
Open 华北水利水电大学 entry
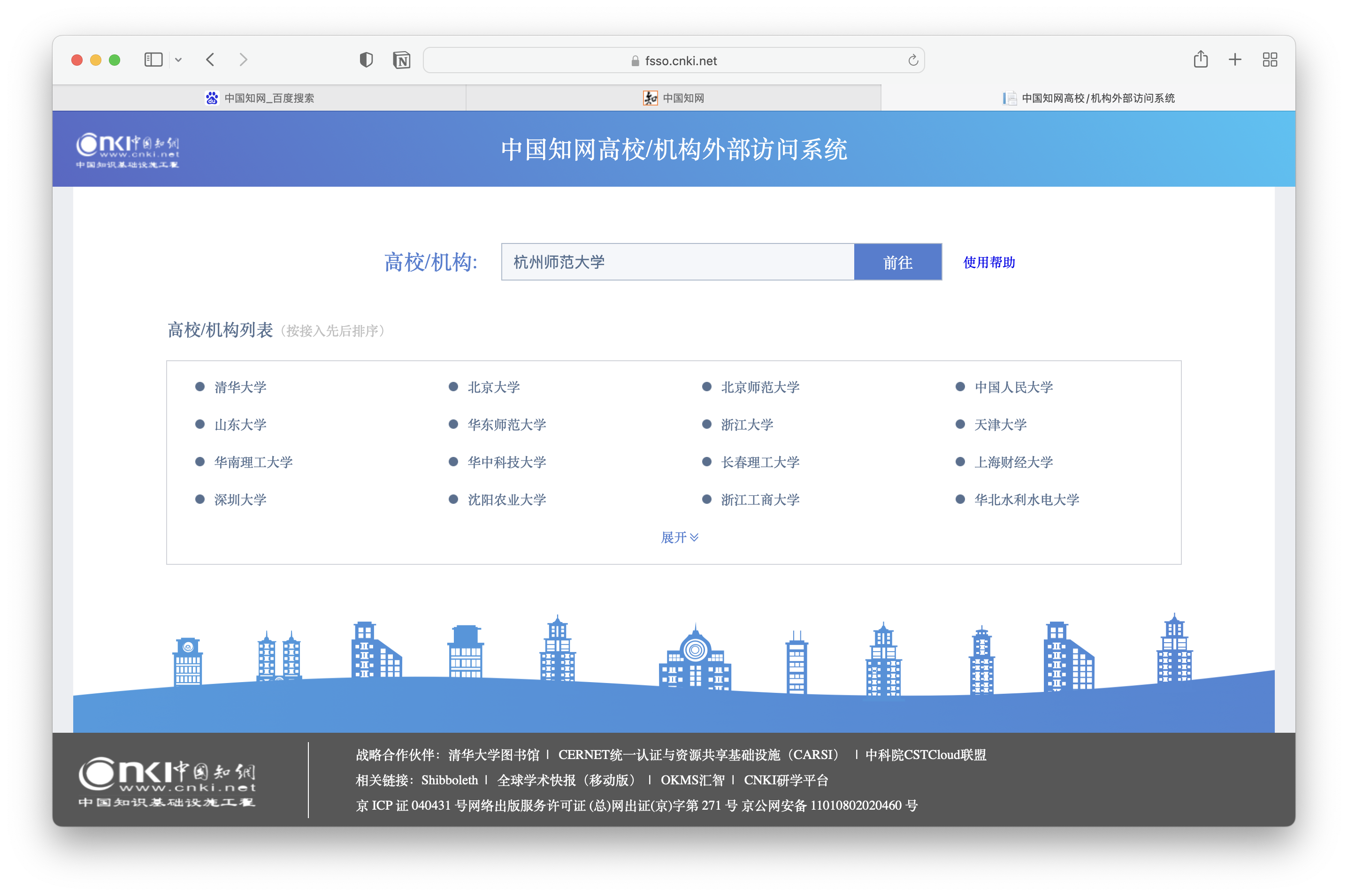(x=1026, y=500)
